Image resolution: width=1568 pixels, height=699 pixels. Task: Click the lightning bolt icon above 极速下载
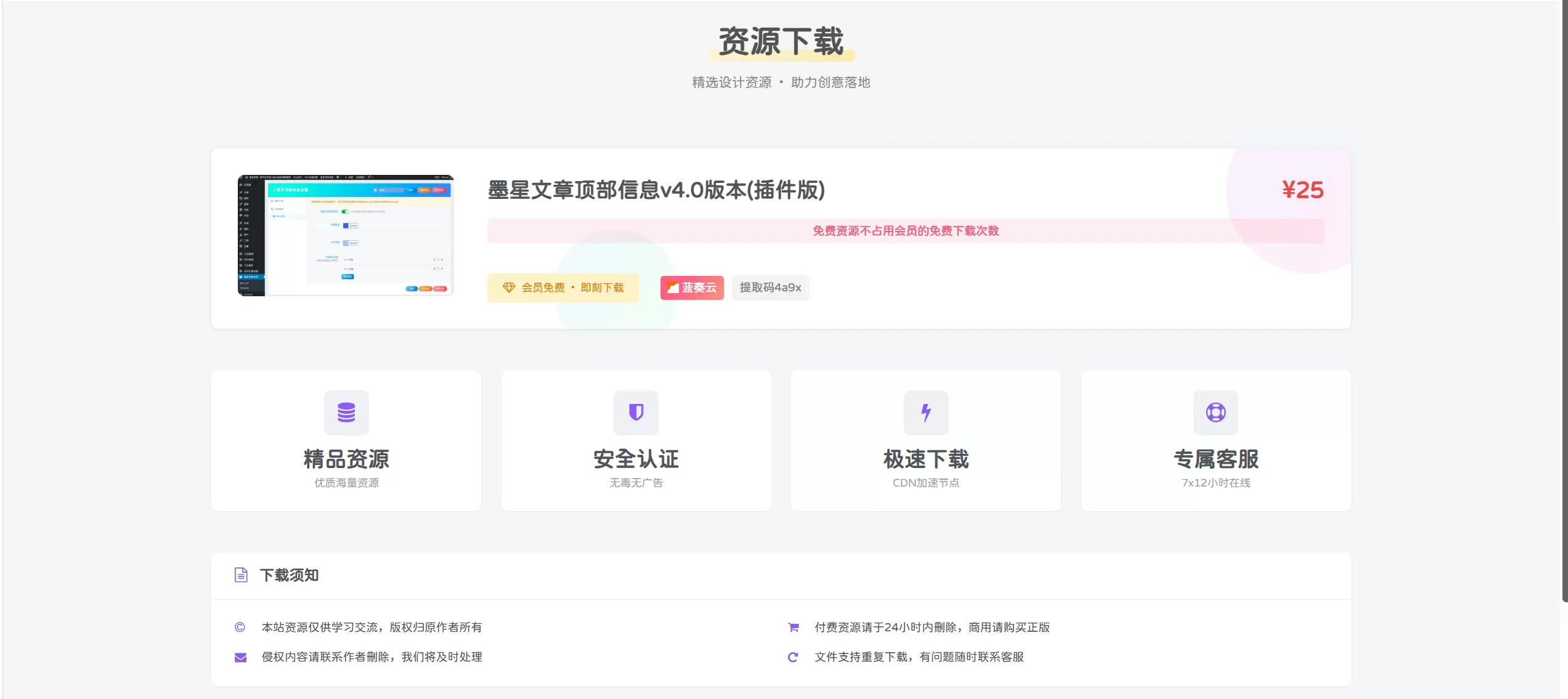(x=925, y=412)
